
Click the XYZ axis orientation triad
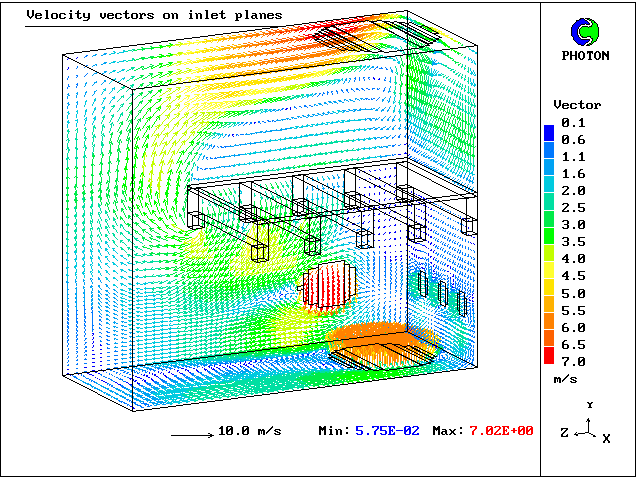[x=590, y=428]
